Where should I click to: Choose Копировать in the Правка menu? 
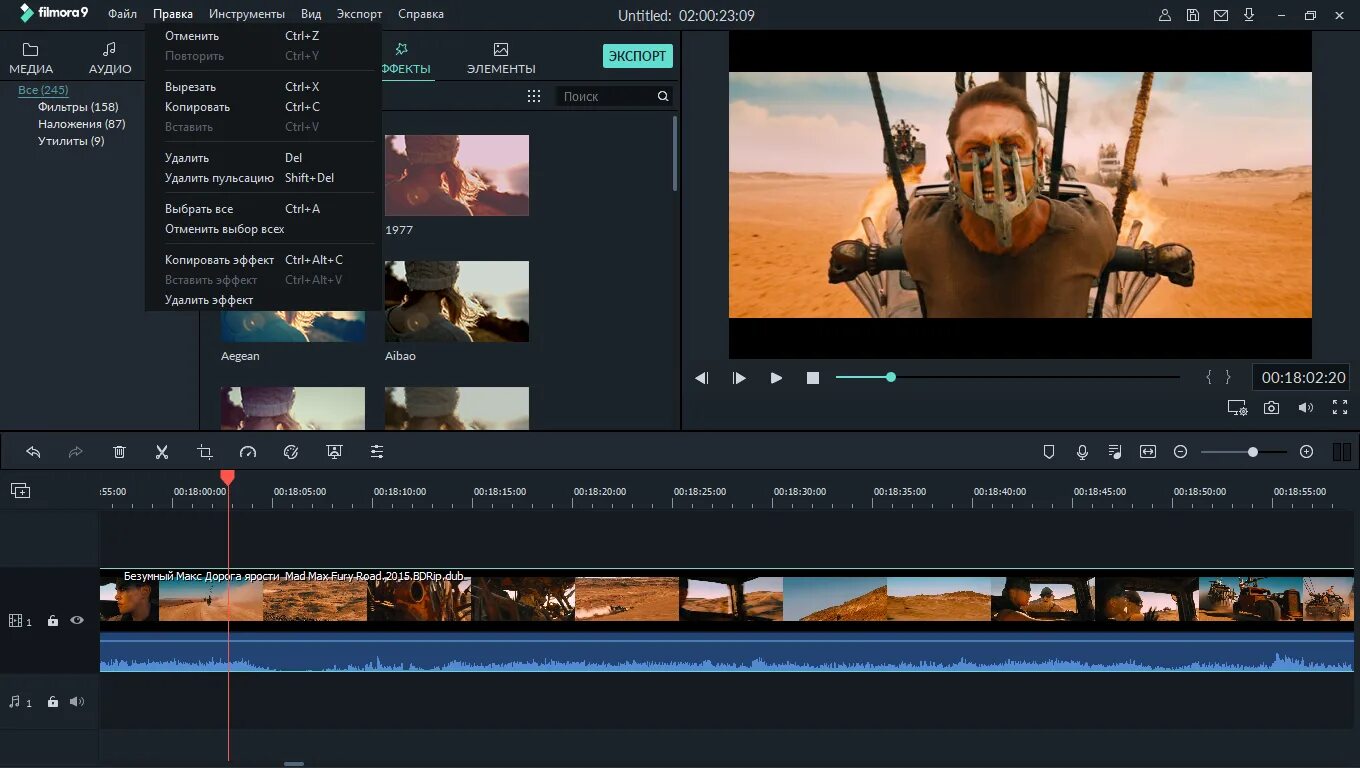[x=198, y=107]
